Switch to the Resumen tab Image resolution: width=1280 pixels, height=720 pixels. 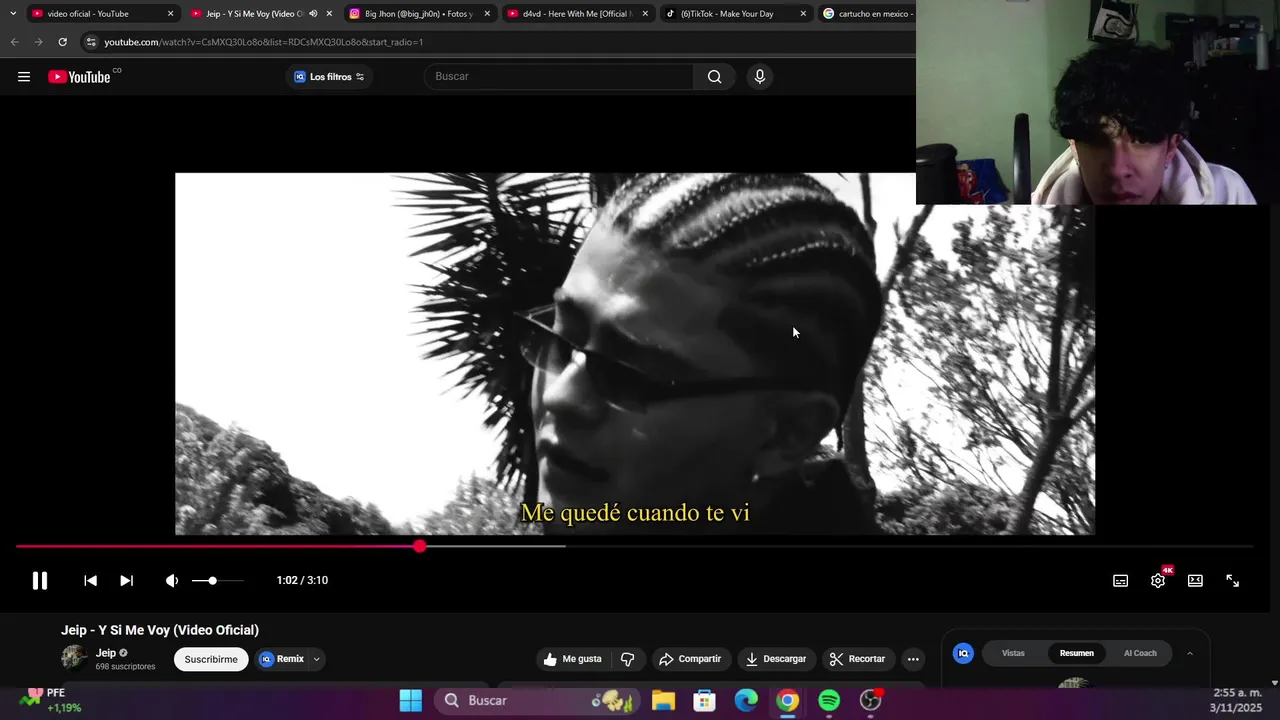coord(1077,653)
